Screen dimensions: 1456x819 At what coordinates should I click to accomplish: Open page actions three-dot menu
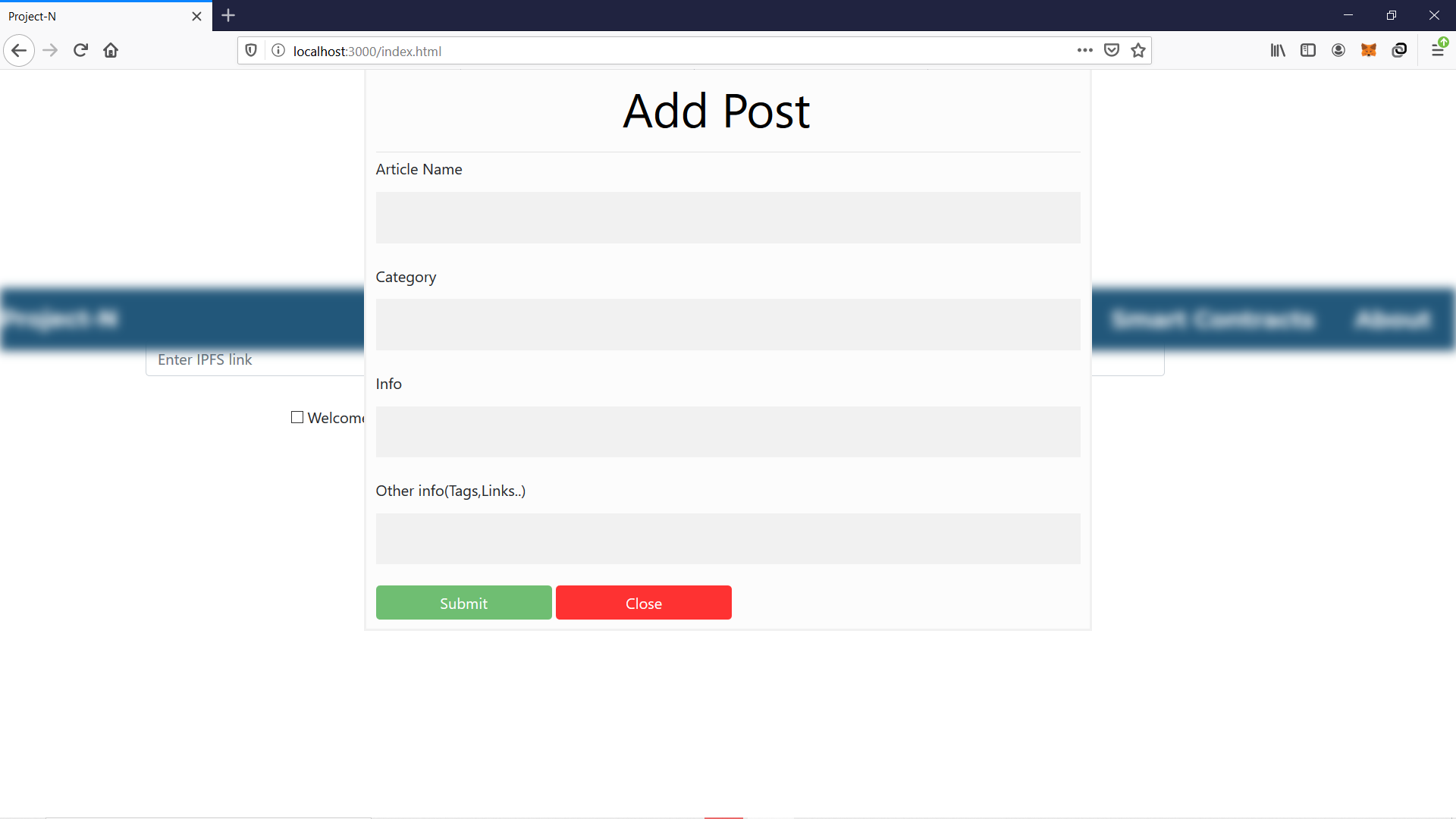pos(1085,51)
